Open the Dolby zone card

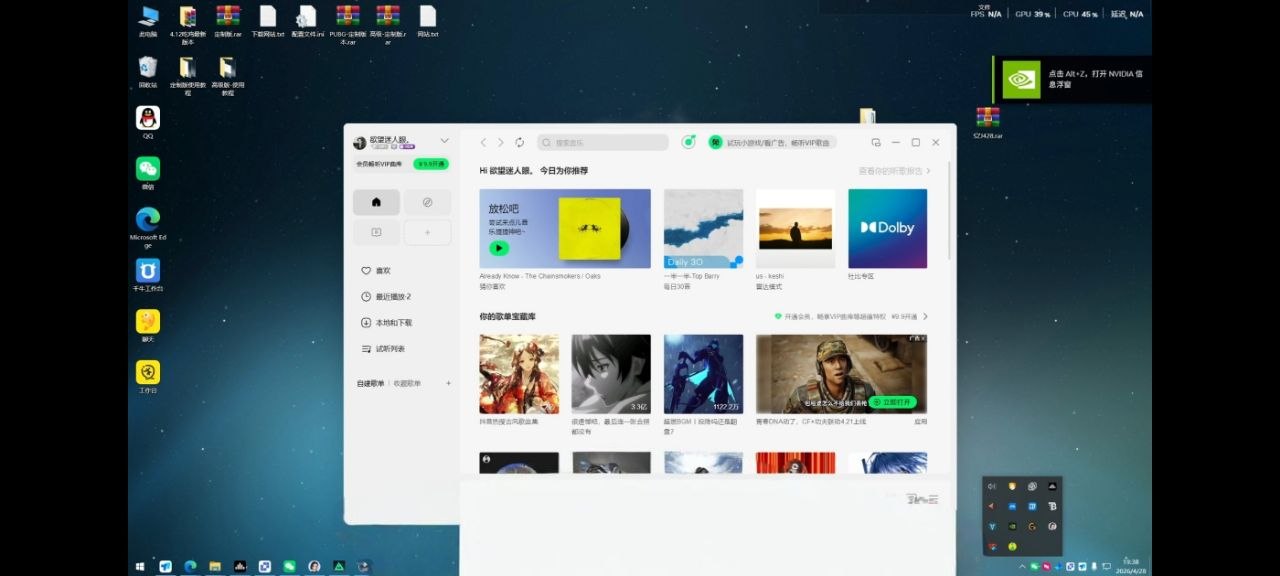[x=887, y=228]
